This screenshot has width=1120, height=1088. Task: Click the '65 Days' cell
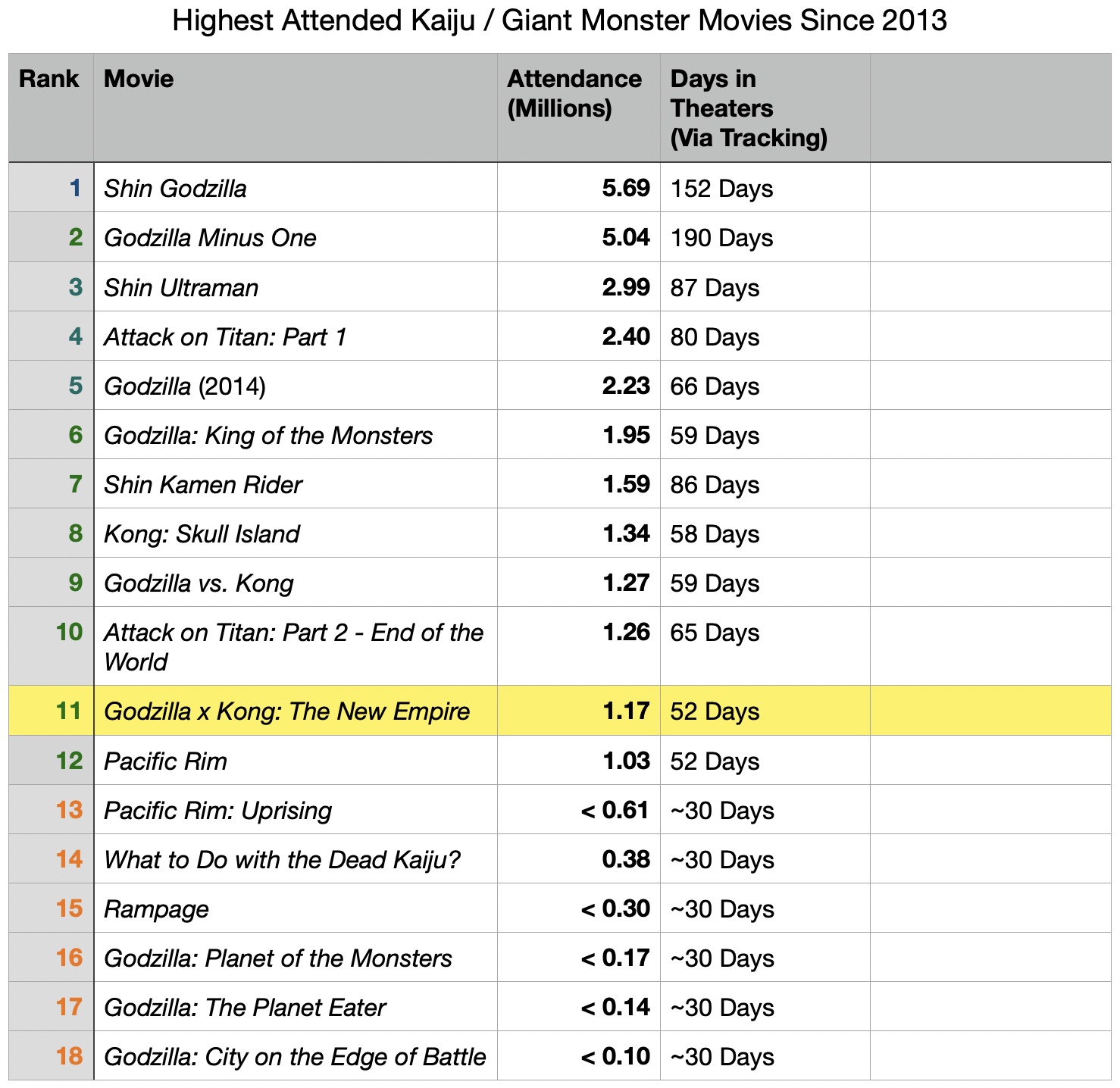pyautogui.click(x=765, y=646)
